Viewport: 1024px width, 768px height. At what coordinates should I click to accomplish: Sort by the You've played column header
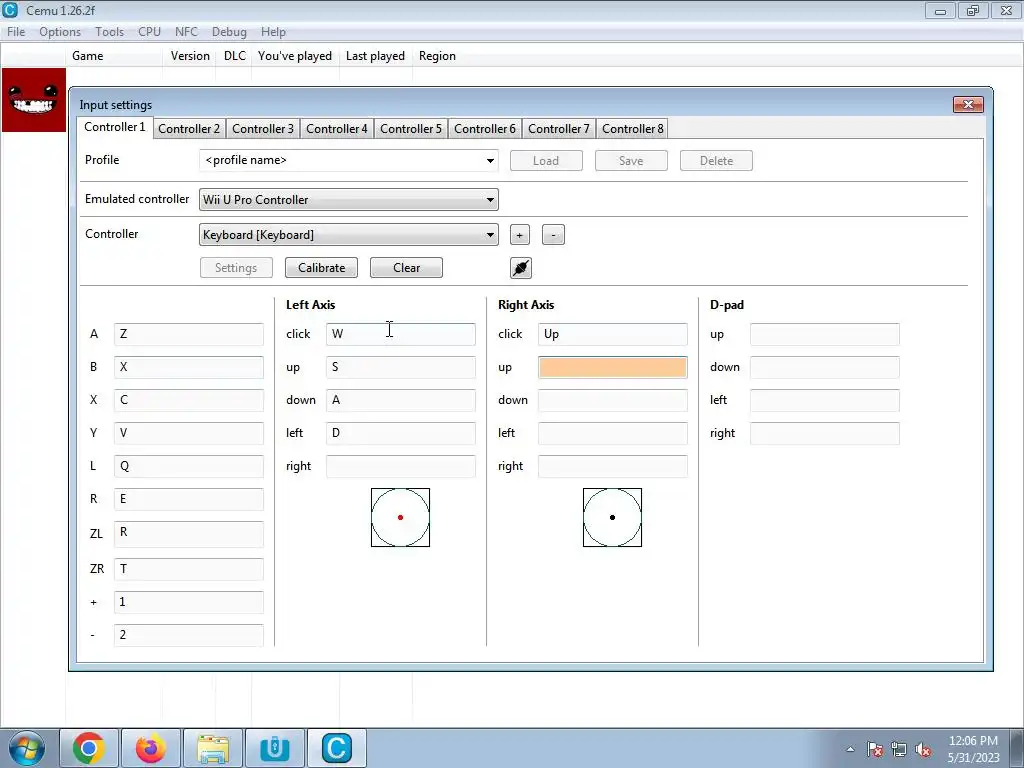tap(295, 56)
